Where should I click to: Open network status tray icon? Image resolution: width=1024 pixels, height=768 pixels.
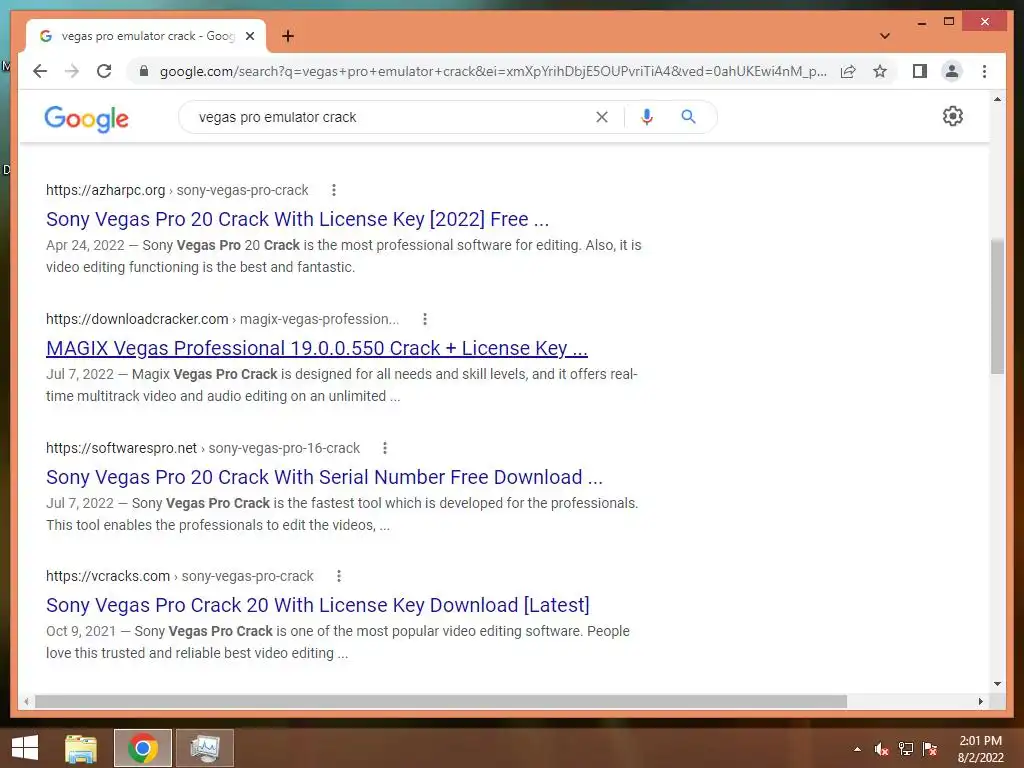(906, 749)
